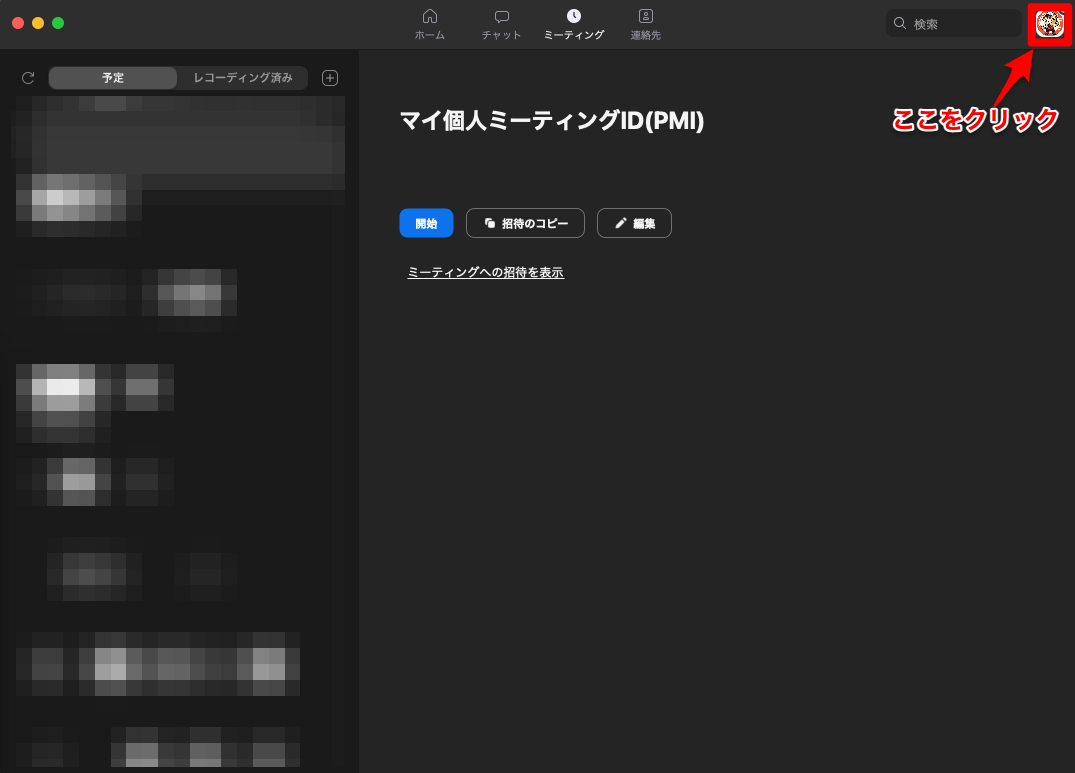
Task: Click 招待のコピー (copy invitation) button
Action: click(525, 223)
